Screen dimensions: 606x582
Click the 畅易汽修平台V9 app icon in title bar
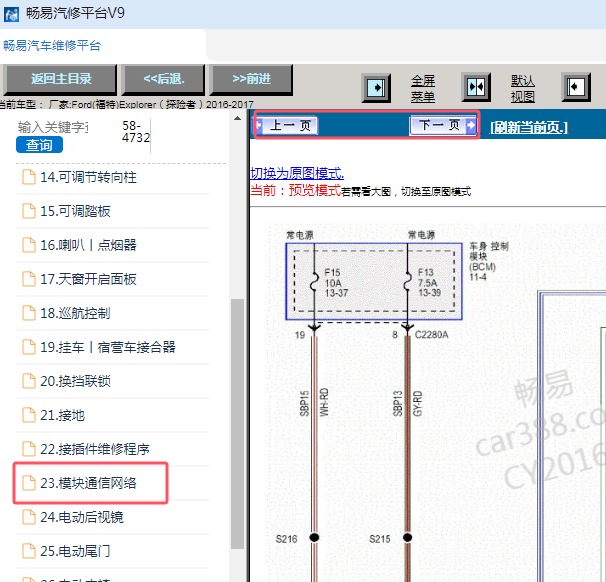pos(11,14)
